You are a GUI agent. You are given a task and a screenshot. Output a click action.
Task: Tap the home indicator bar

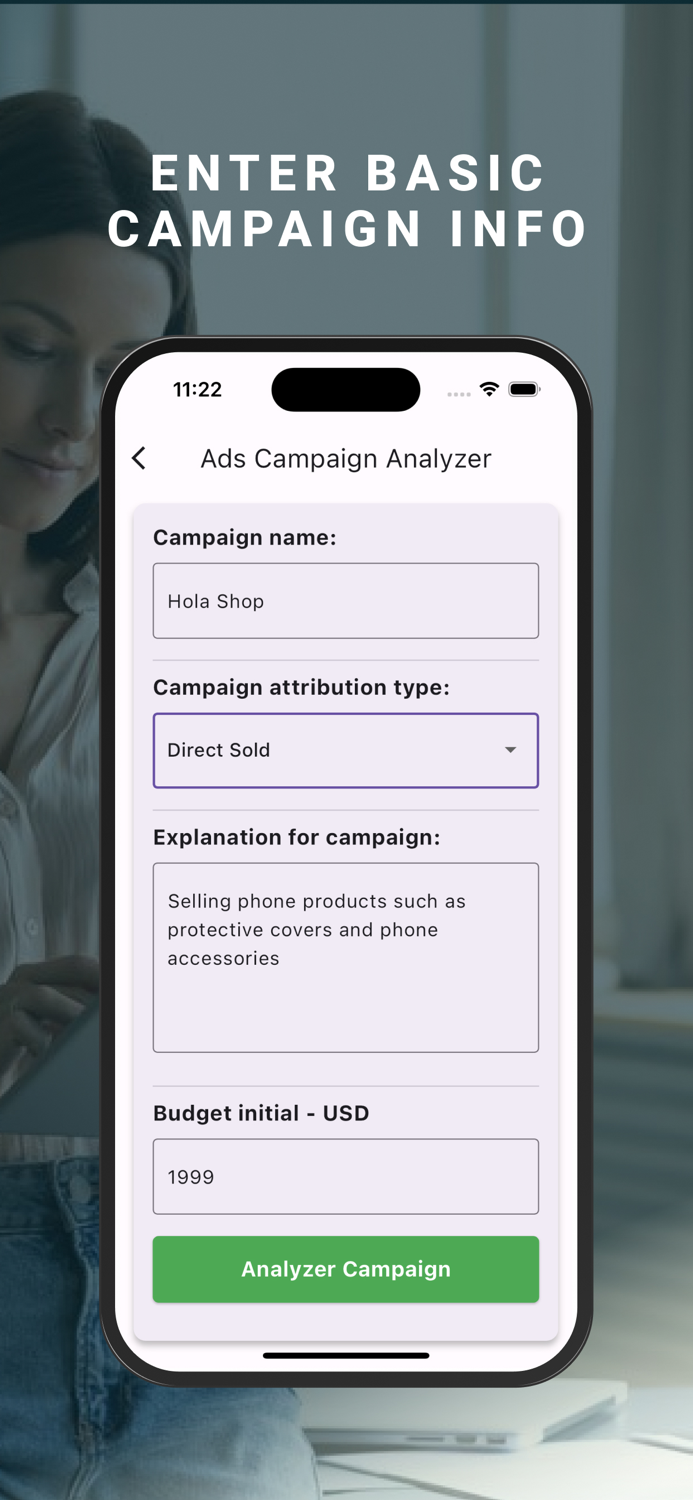345,1357
